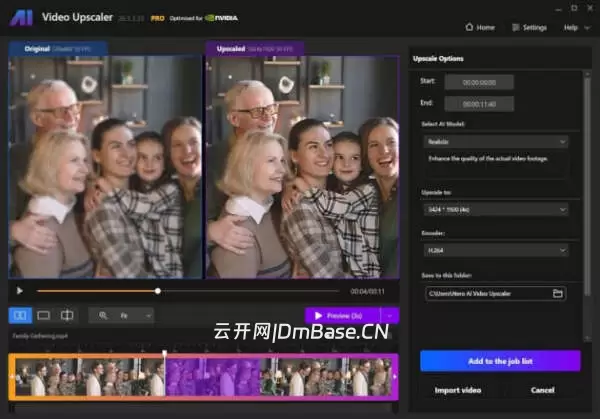Click the Preview button
This screenshot has height=419, width=600.
pyautogui.click(x=342, y=316)
